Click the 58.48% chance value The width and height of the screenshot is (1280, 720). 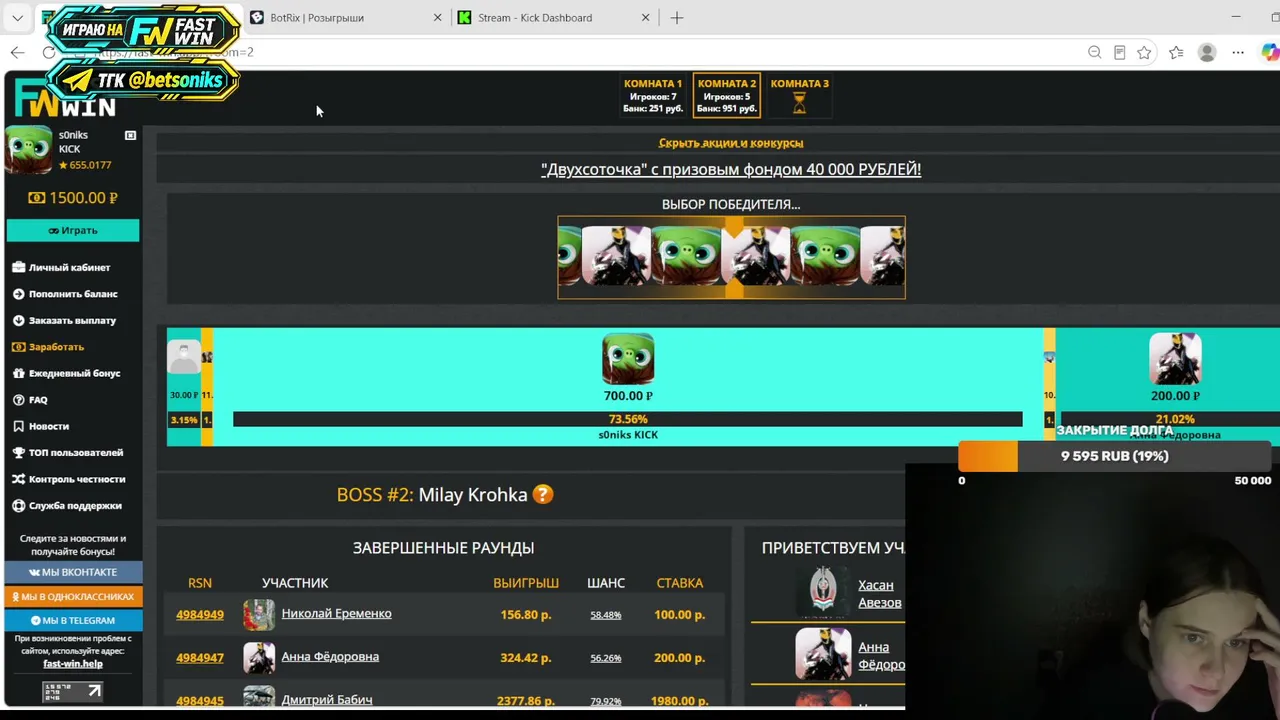606,615
